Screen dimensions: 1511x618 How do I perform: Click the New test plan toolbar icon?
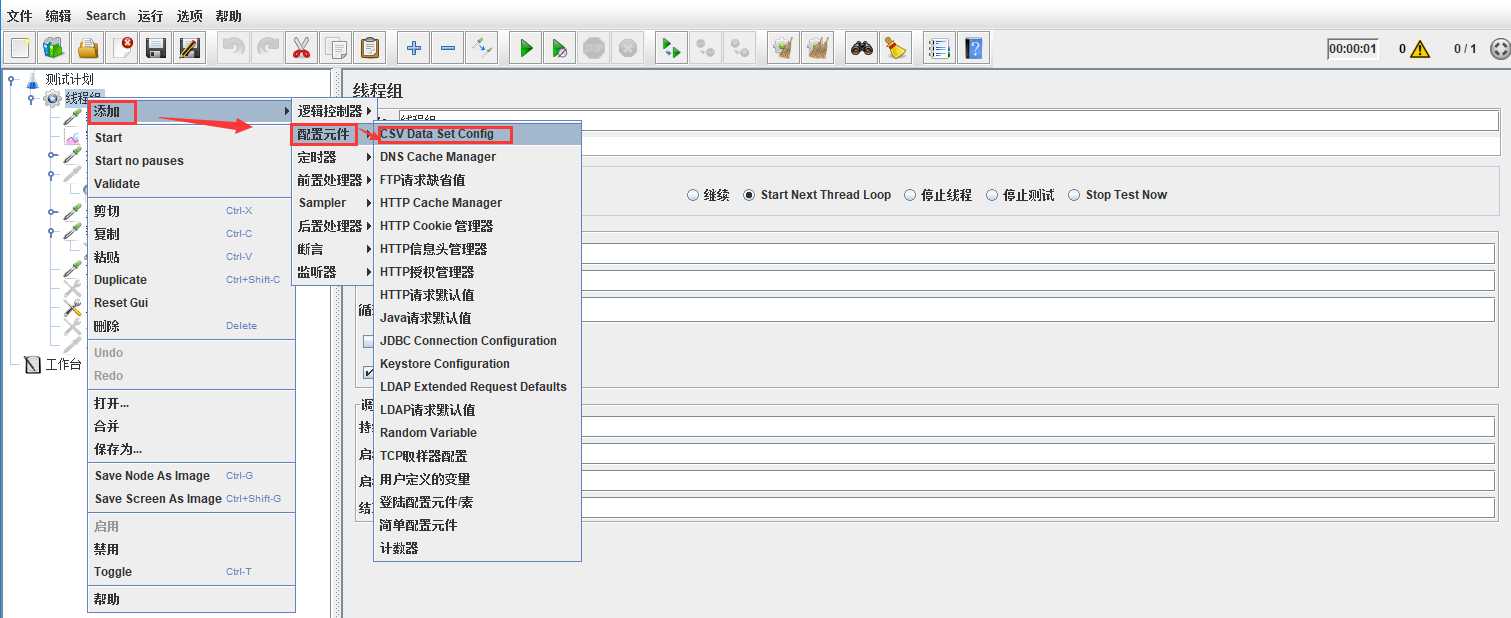point(20,47)
